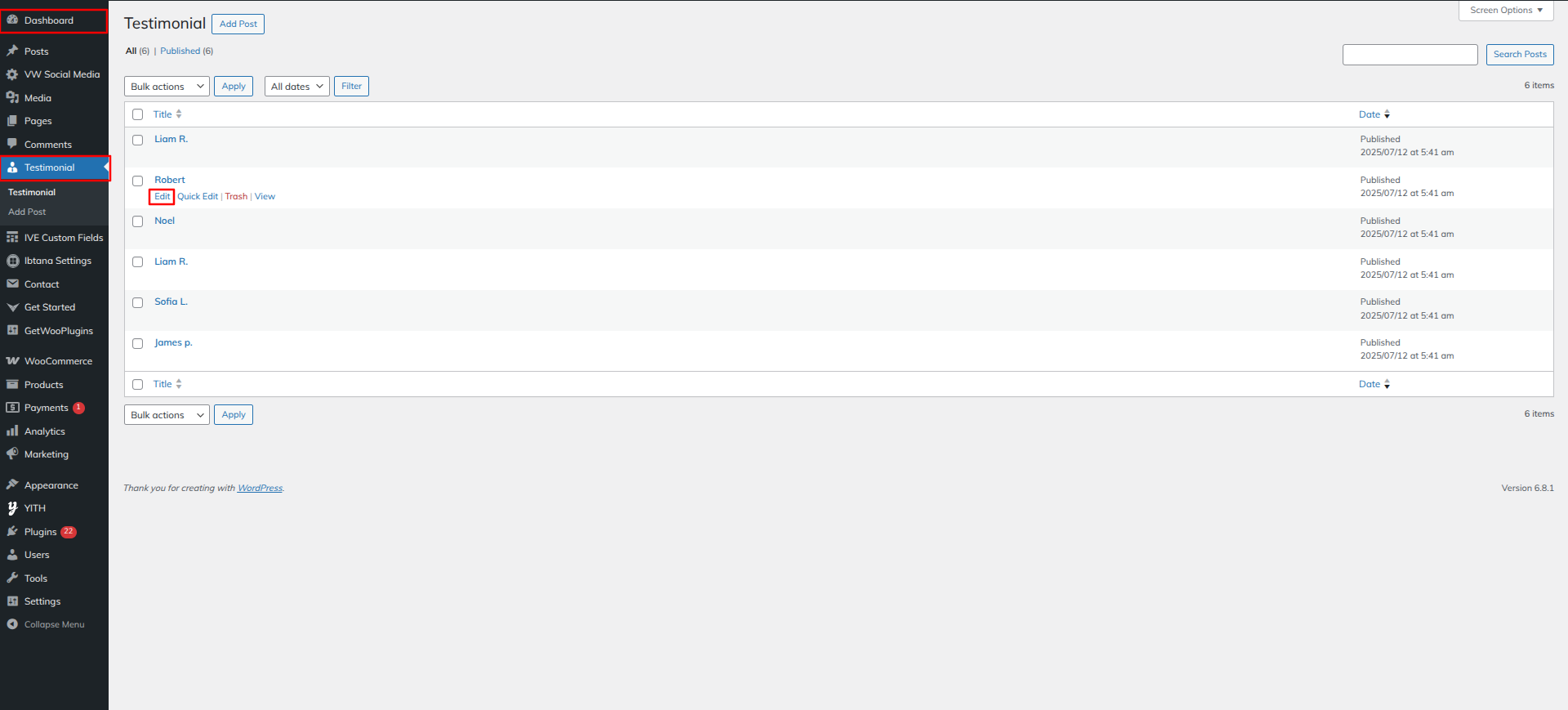Screen dimensions: 1568x710
Task: Click the WooCommerce logo icon
Action: pyautogui.click(x=12, y=360)
